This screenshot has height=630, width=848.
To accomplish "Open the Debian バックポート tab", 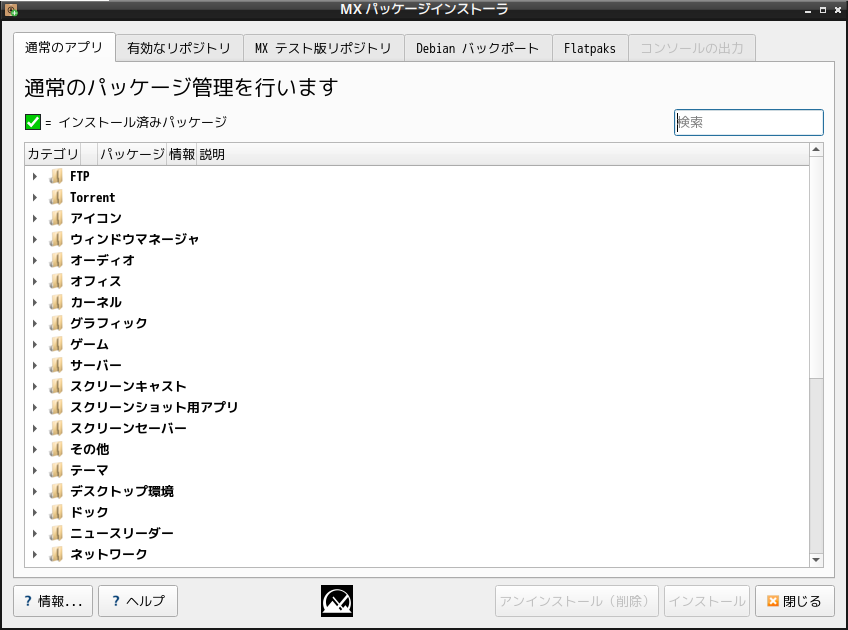I will [478, 47].
